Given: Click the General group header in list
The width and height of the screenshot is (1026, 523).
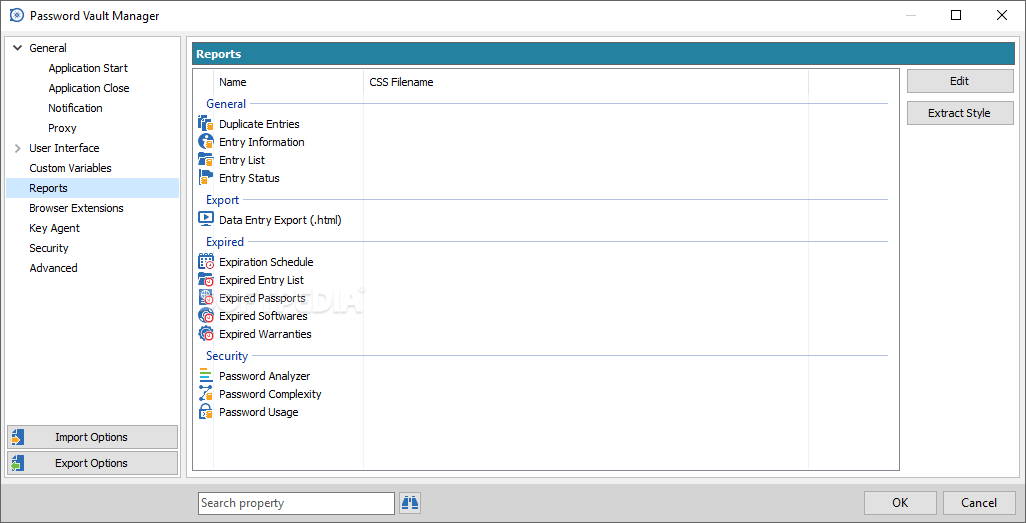Looking at the screenshot, I should coord(226,103).
